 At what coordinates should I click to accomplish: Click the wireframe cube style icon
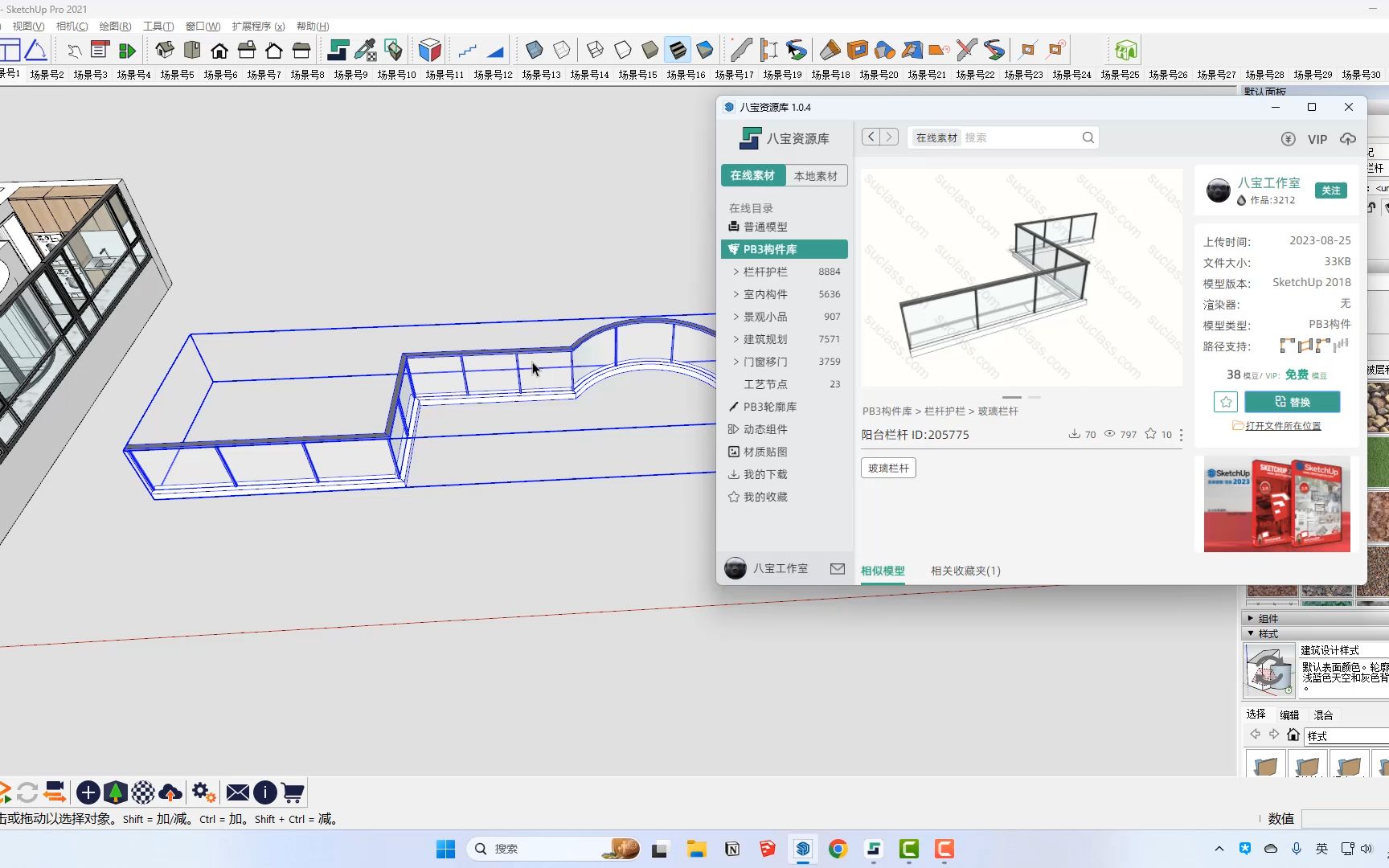pos(595,50)
